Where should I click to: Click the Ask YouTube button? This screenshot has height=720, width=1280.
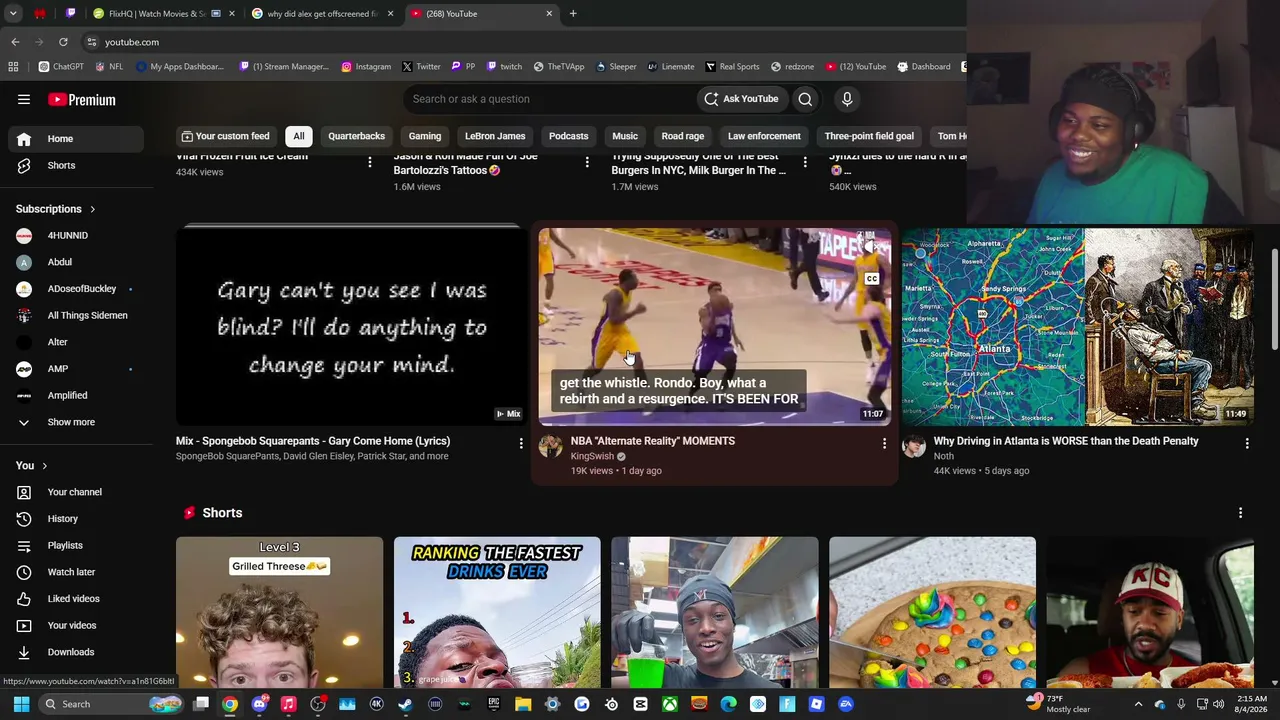click(741, 99)
